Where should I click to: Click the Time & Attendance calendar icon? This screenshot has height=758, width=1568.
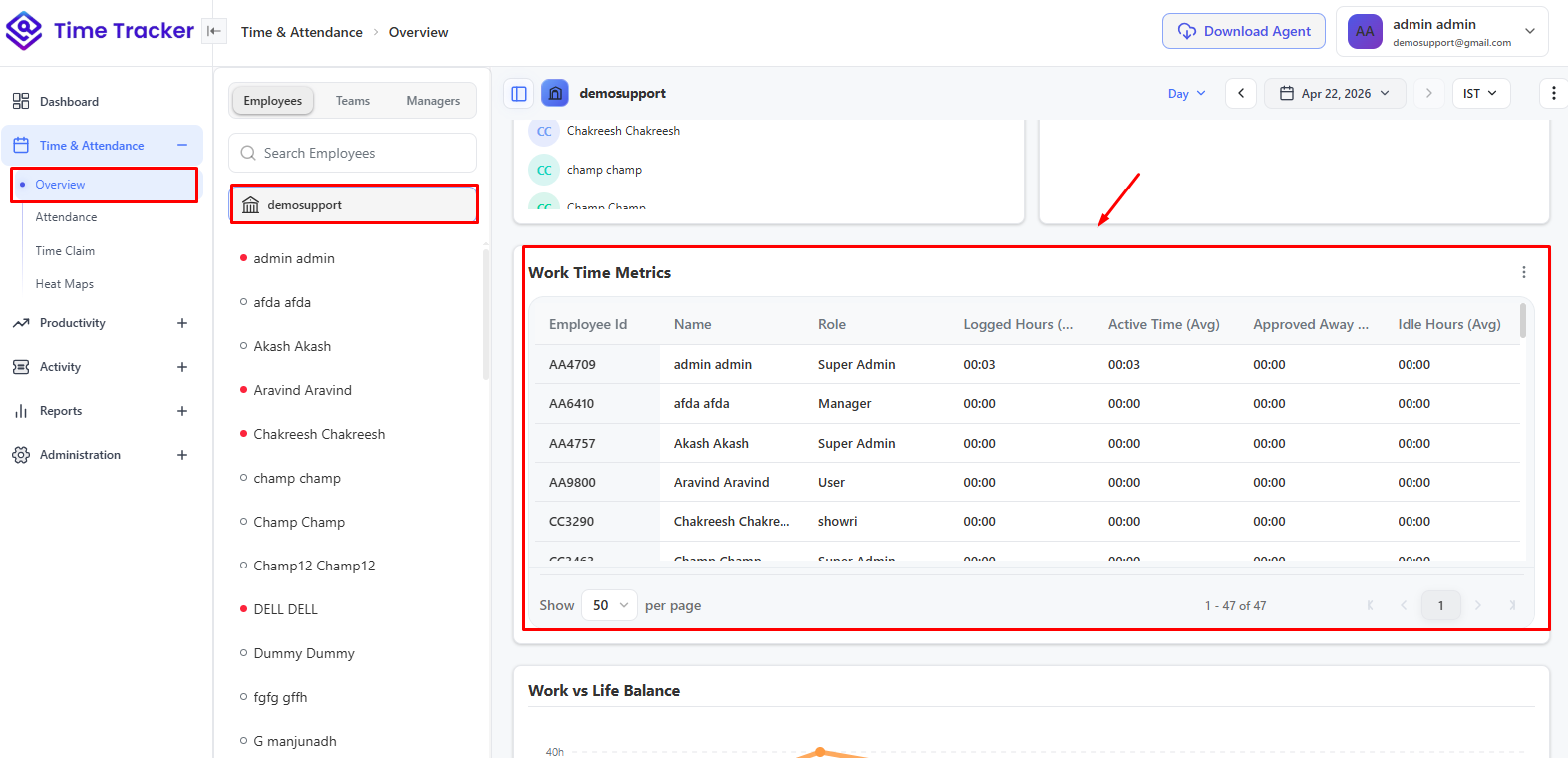[21, 146]
